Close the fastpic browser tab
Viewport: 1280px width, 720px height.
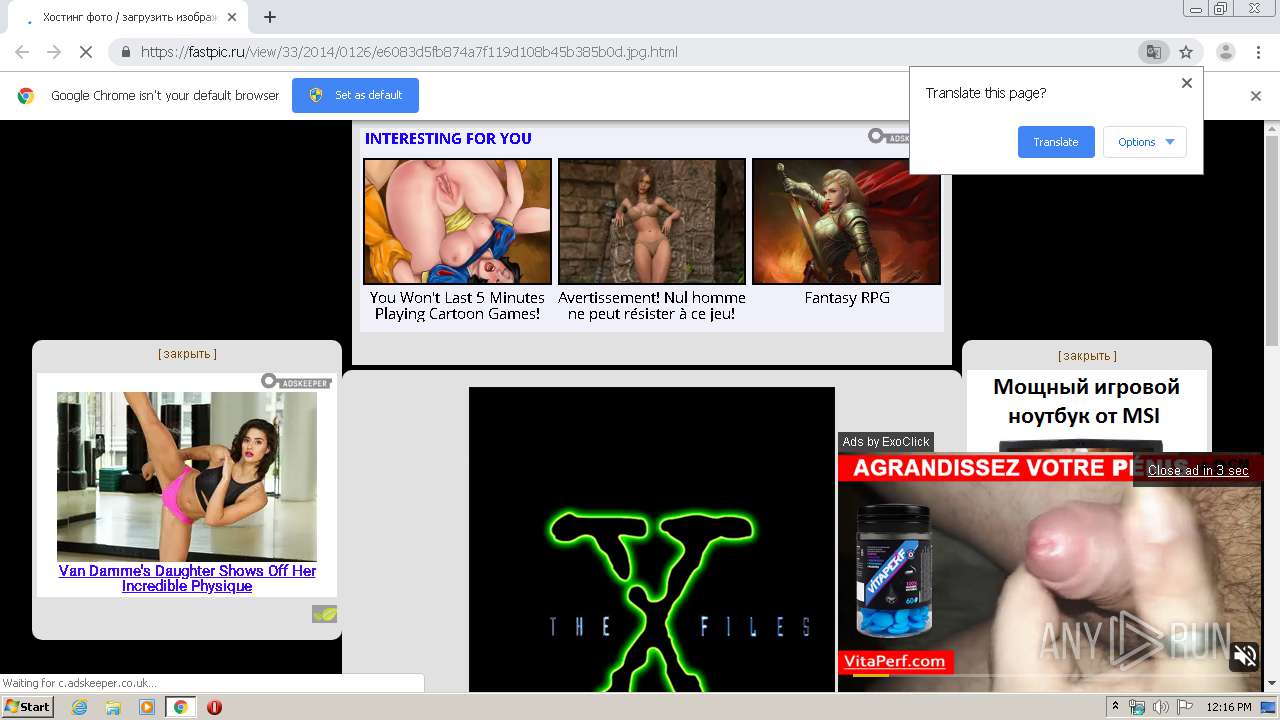coord(232,17)
